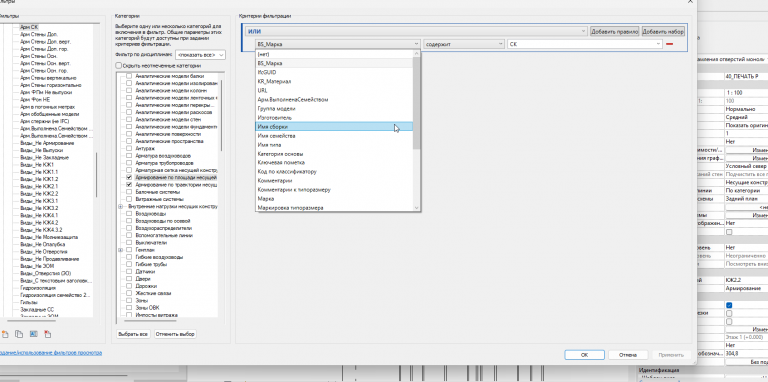Screen dimensions: 768x382
Task: Select the Арм СК filter
Action: click(29, 27)
